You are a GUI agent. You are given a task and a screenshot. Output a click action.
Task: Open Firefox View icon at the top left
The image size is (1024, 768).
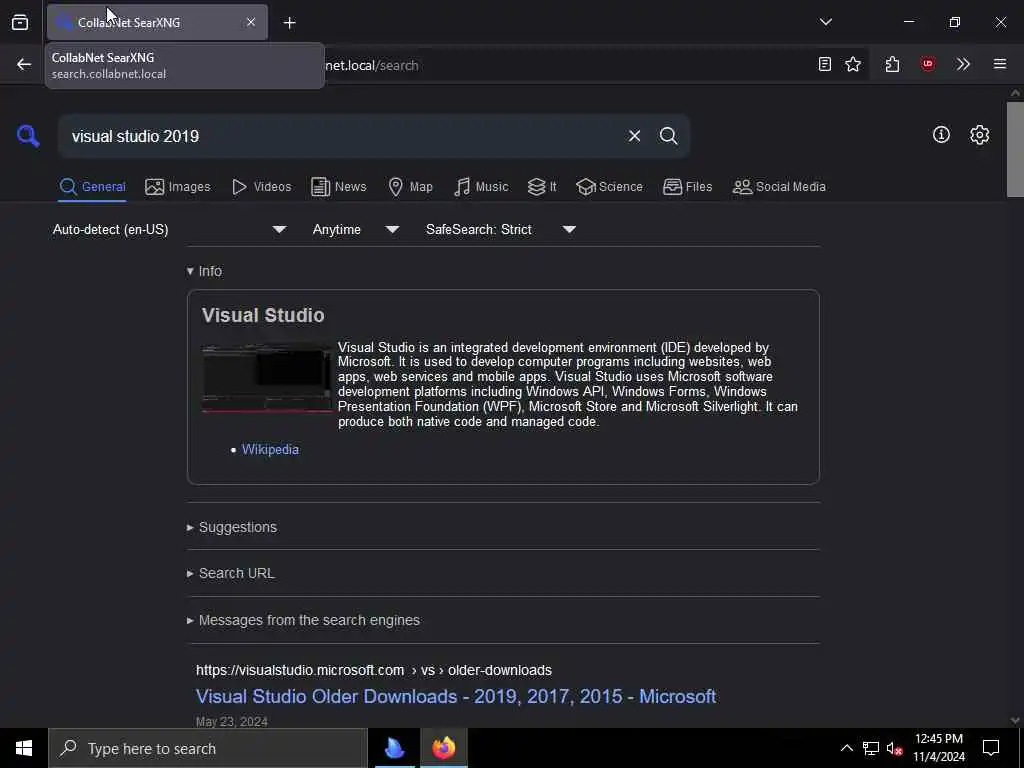(x=20, y=22)
